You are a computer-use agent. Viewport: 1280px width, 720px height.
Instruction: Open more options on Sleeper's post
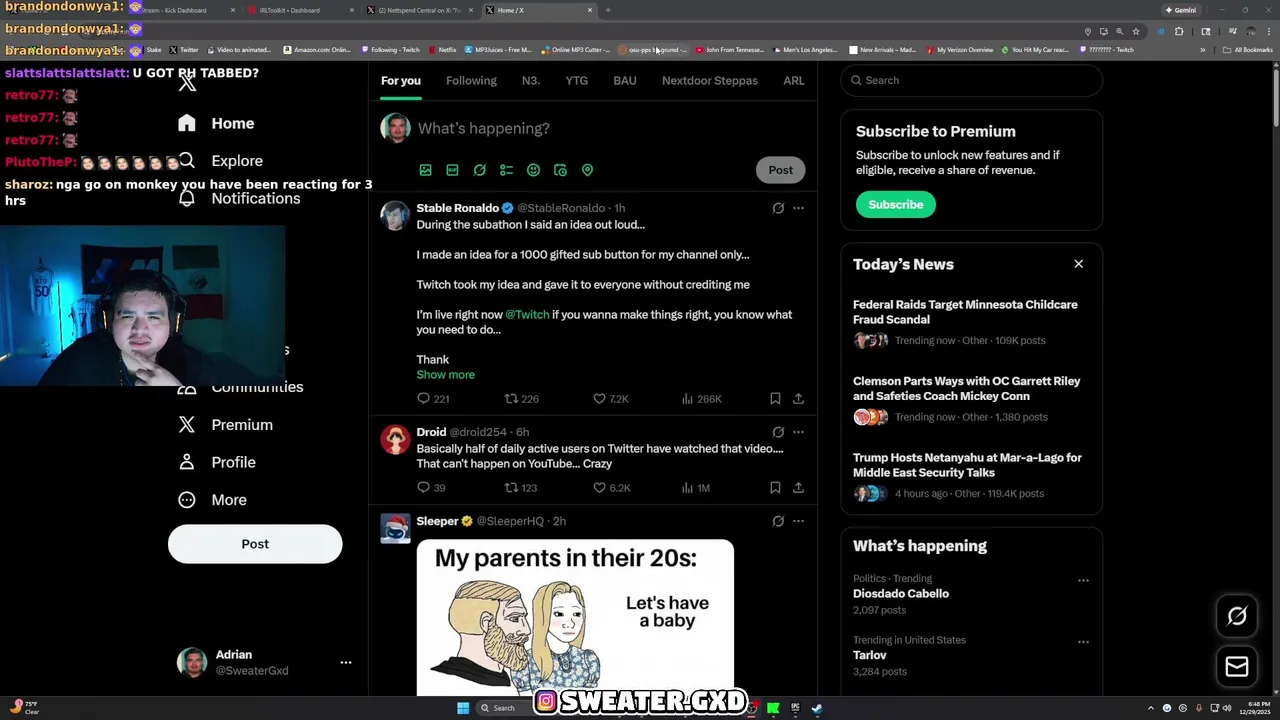pyautogui.click(x=798, y=521)
